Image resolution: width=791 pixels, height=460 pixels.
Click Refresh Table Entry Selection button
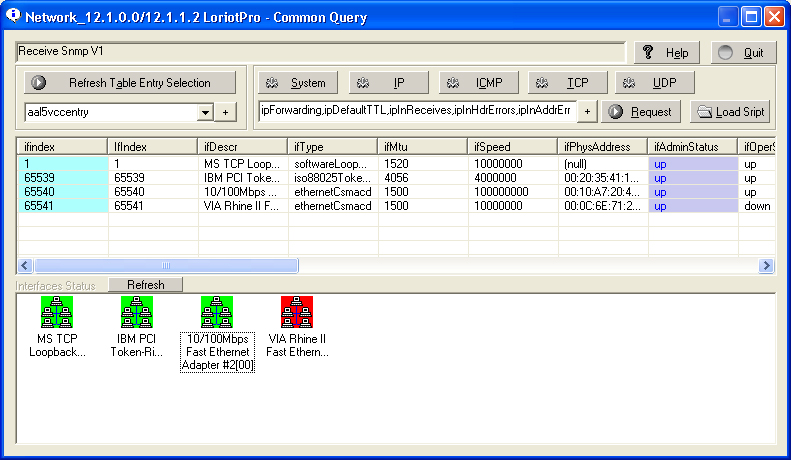click(x=130, y=83)
